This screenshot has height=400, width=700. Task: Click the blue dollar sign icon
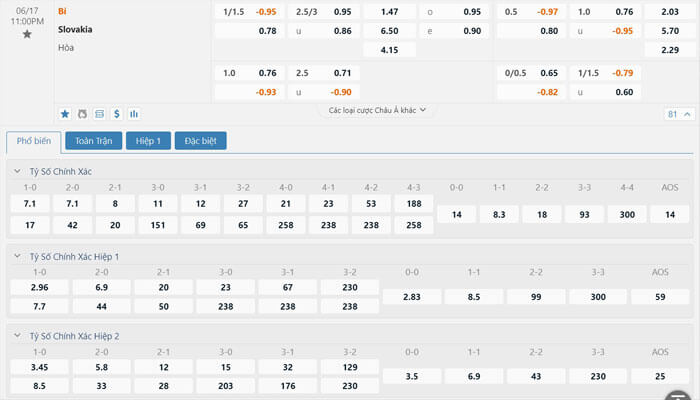pos(117,114)
